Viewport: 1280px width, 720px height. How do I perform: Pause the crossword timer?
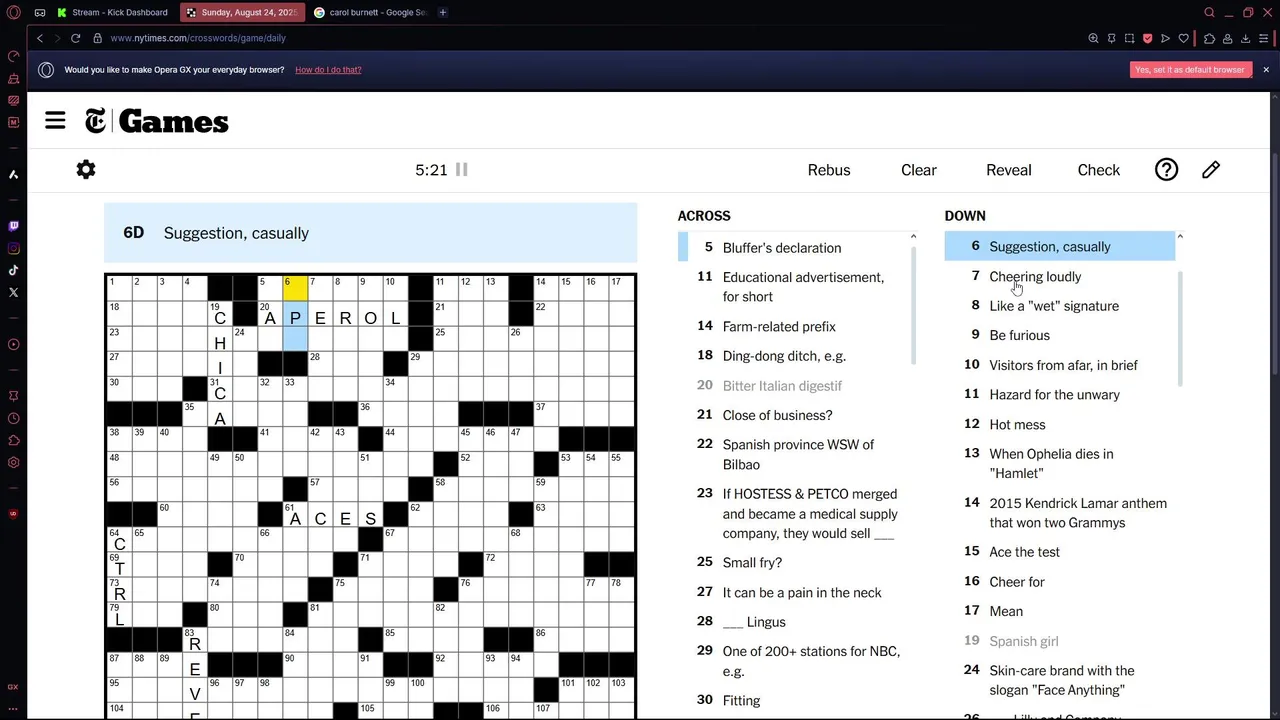(462, 170)
